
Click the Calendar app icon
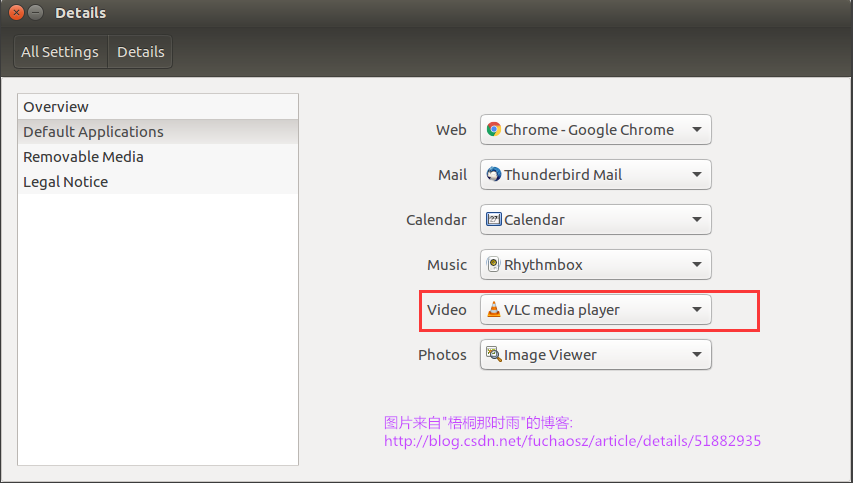tap(493, 220)
